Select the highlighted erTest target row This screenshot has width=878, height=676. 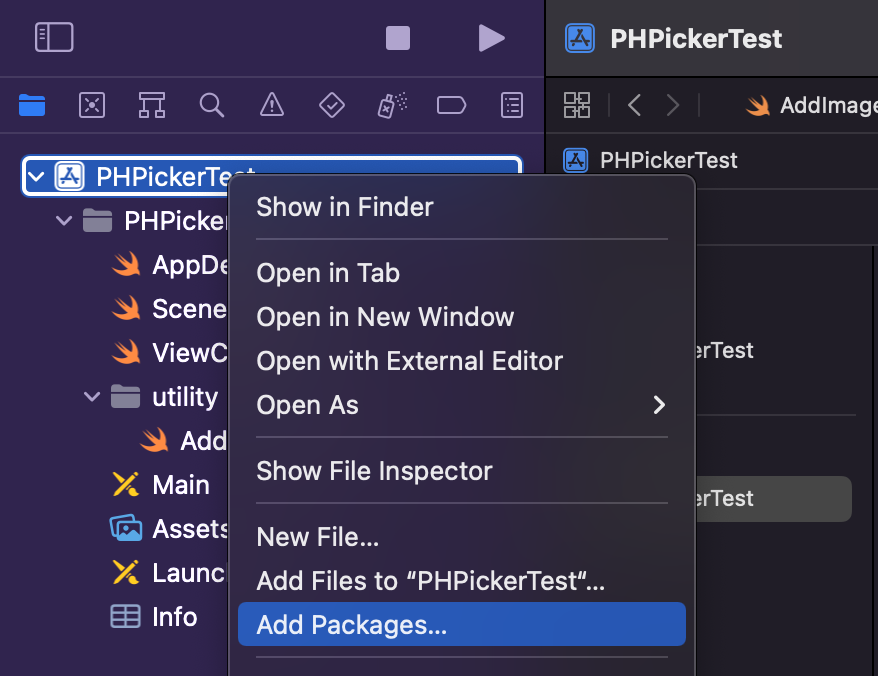[x=773, y=498]
